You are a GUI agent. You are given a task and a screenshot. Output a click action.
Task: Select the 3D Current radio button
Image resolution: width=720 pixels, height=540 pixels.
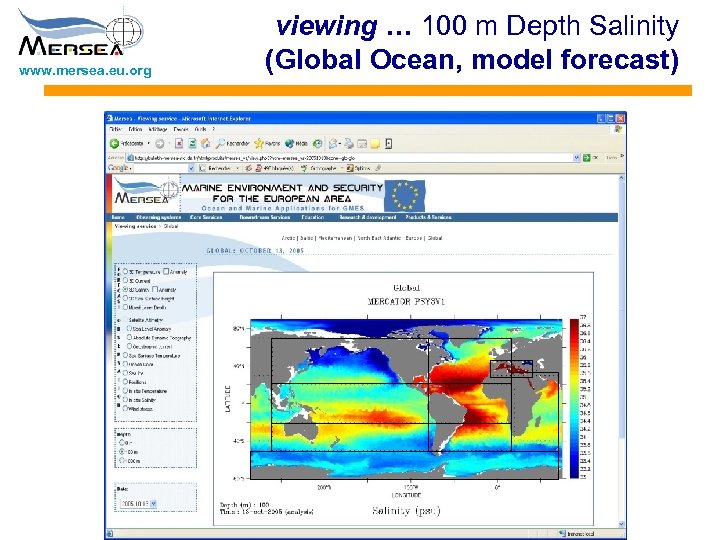pyautogui.click(x=125, y=281)
